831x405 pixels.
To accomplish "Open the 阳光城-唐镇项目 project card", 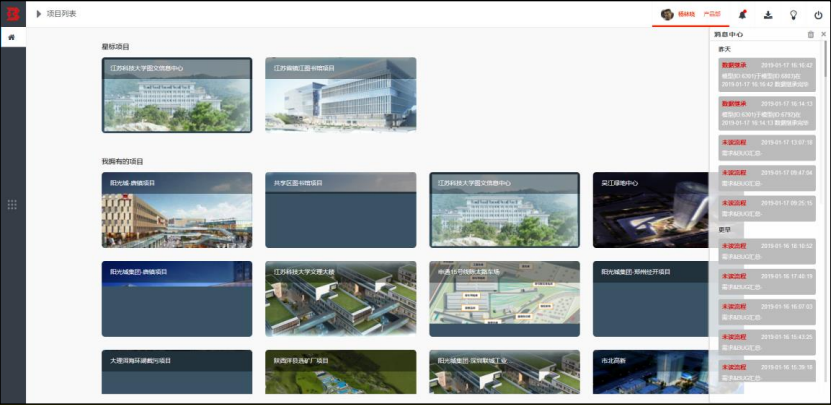I will 177,210.
